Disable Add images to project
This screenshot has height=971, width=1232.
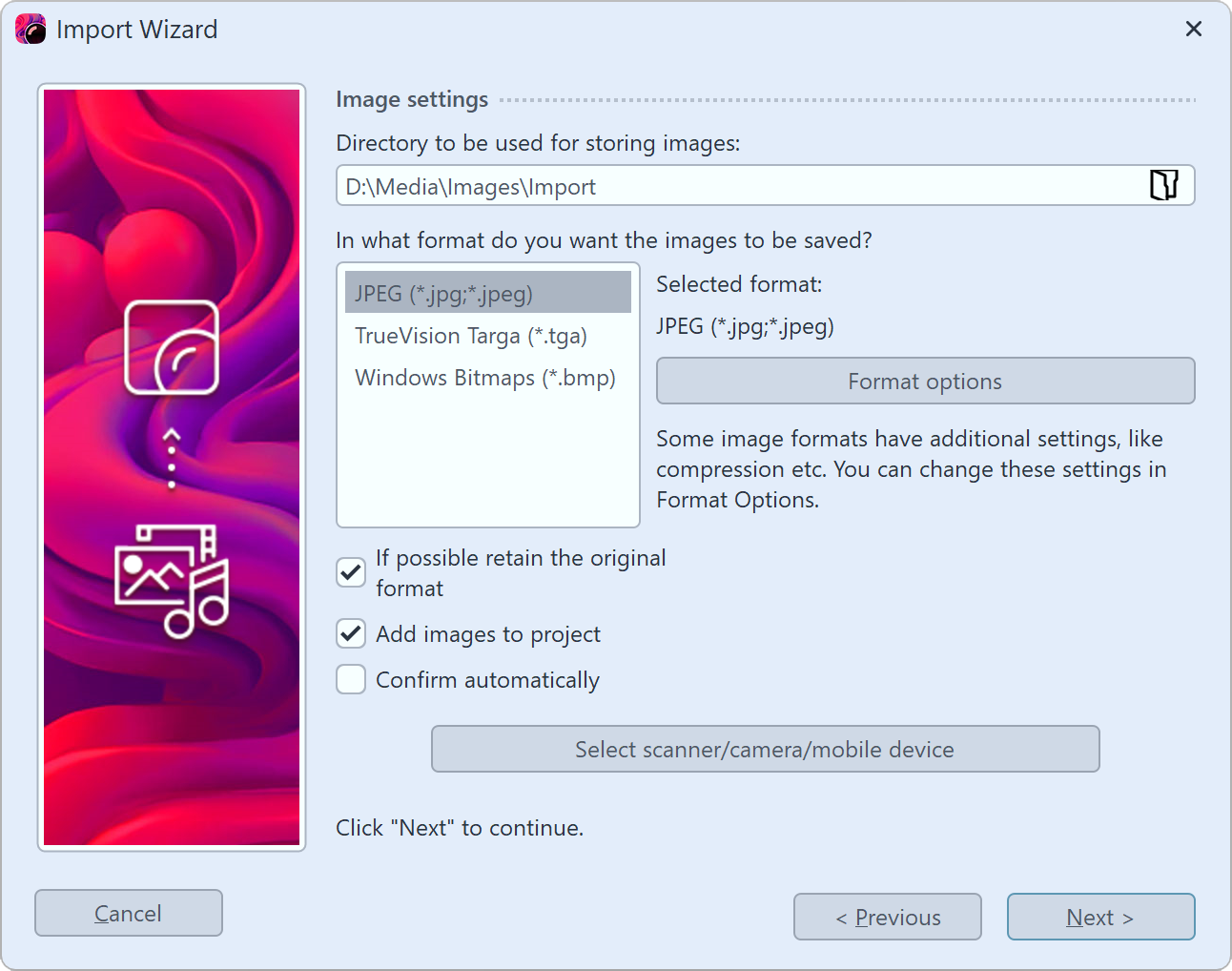(350, 633)
